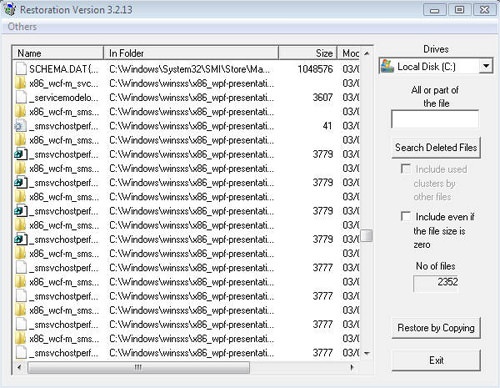This screenshot has height=388, width=500.
Task: Minimize the Restoration window
Action: coord(434,10)
